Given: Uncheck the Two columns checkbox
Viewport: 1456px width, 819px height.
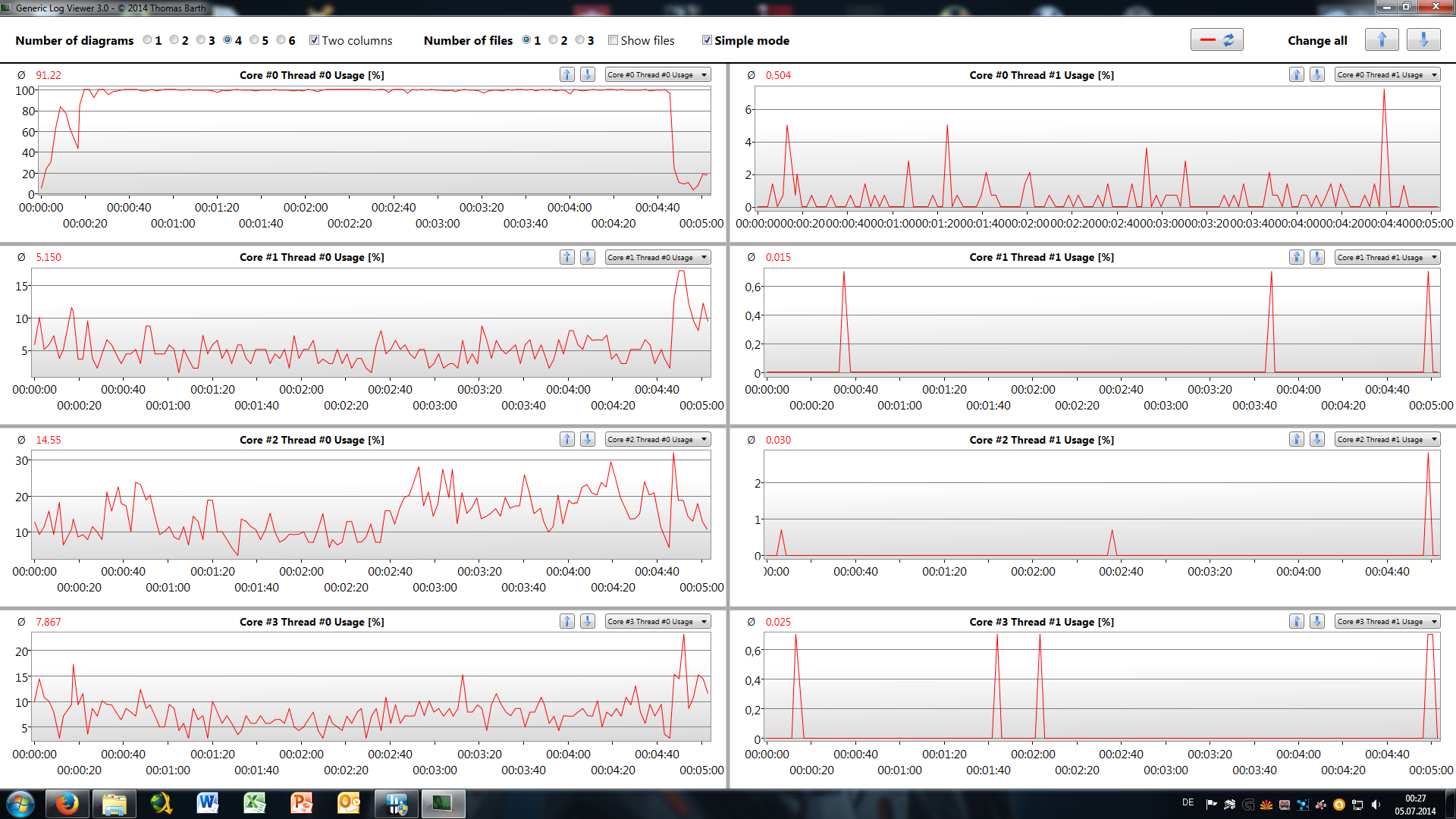Looking at the screenshot, I should click(314, 40).
